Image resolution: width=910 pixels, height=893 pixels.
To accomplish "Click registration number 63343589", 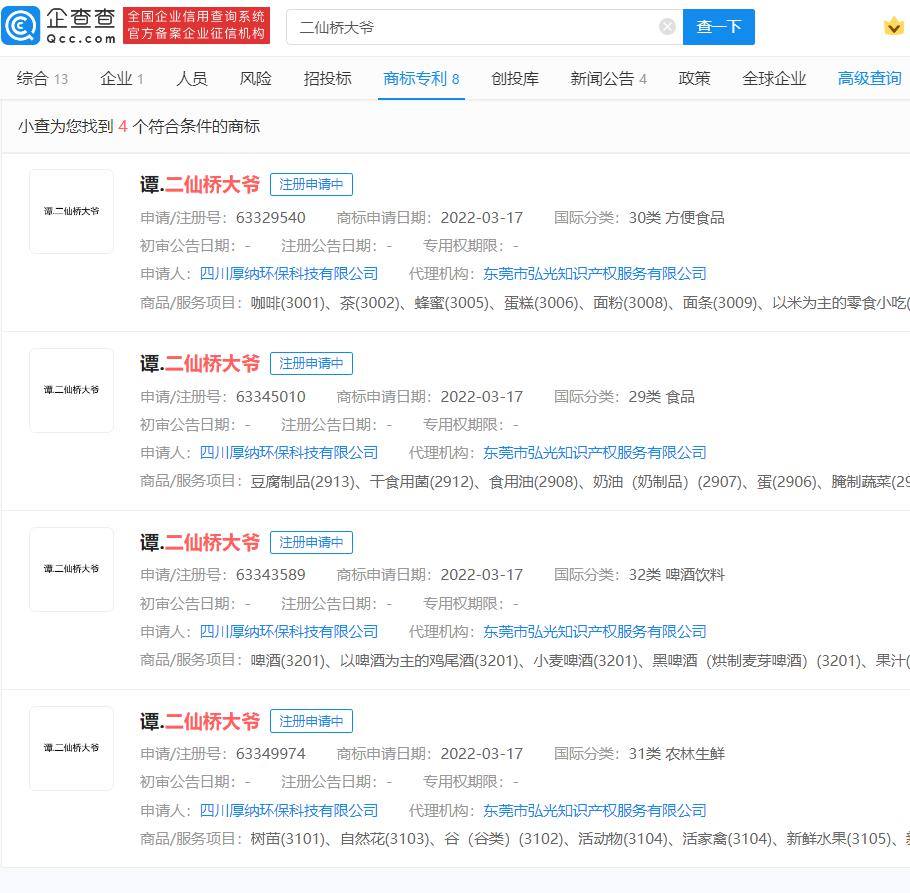I will point(270,575).
